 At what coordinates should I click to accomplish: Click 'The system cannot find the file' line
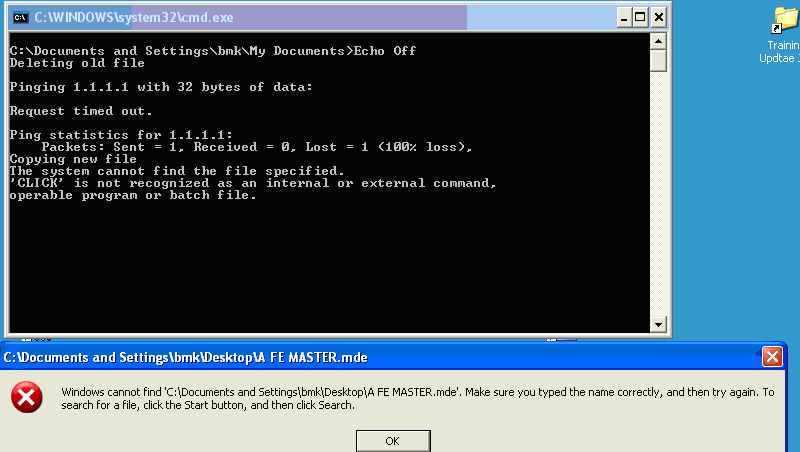coord(177,171)
